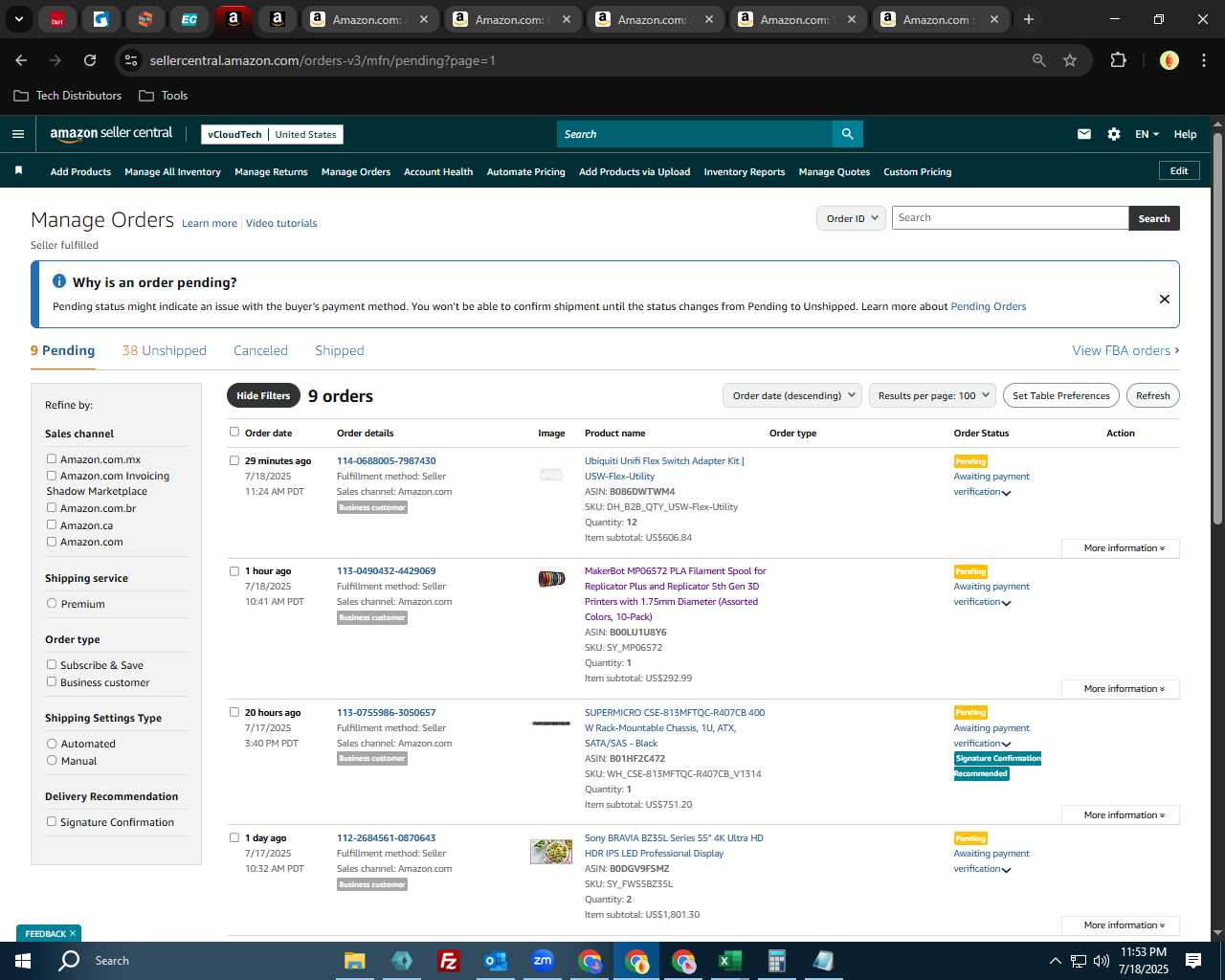Click the MakerBot filament product thumbnail
This screenshot has height=980, width=1225.
pyautogui.click(x=551, y=578)
